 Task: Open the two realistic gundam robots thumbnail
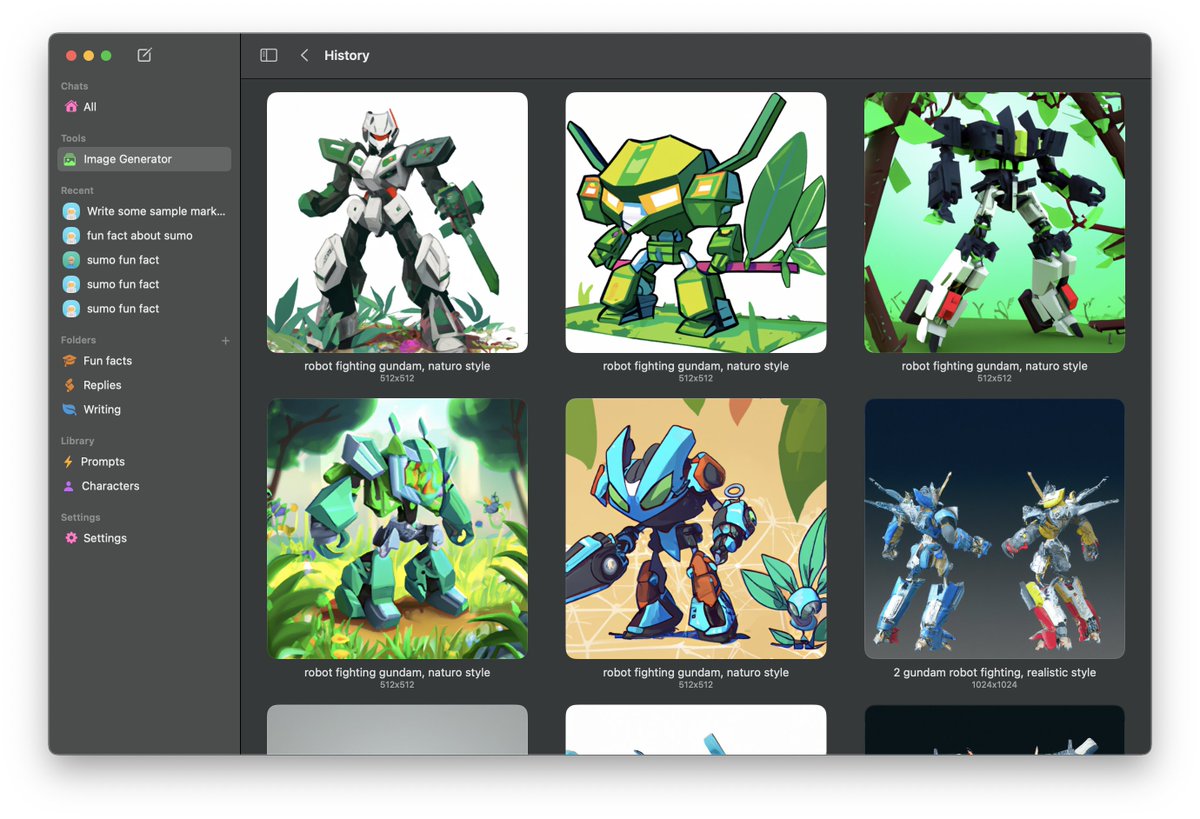point(994,529)
